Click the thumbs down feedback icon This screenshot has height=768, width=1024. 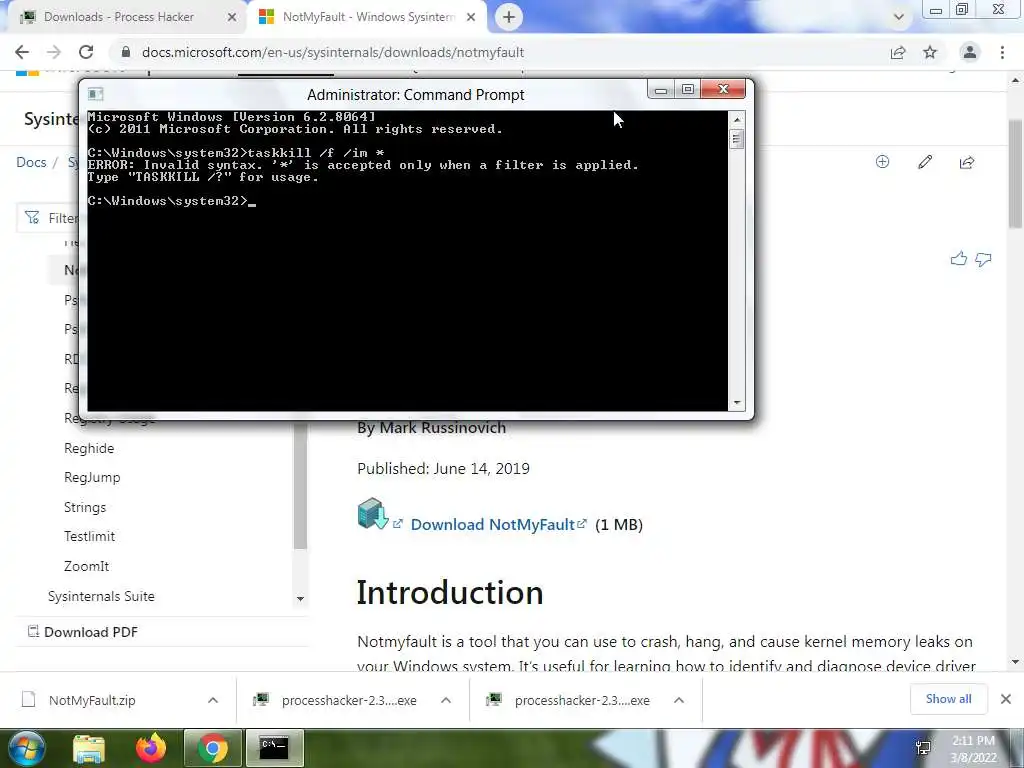984,259
